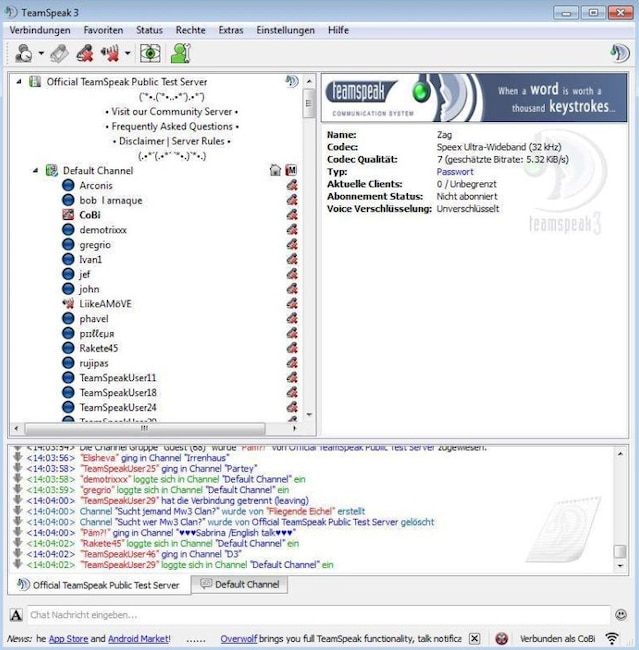Click the smiley emoticon icon beside chat input

click(x=621, y=614)
